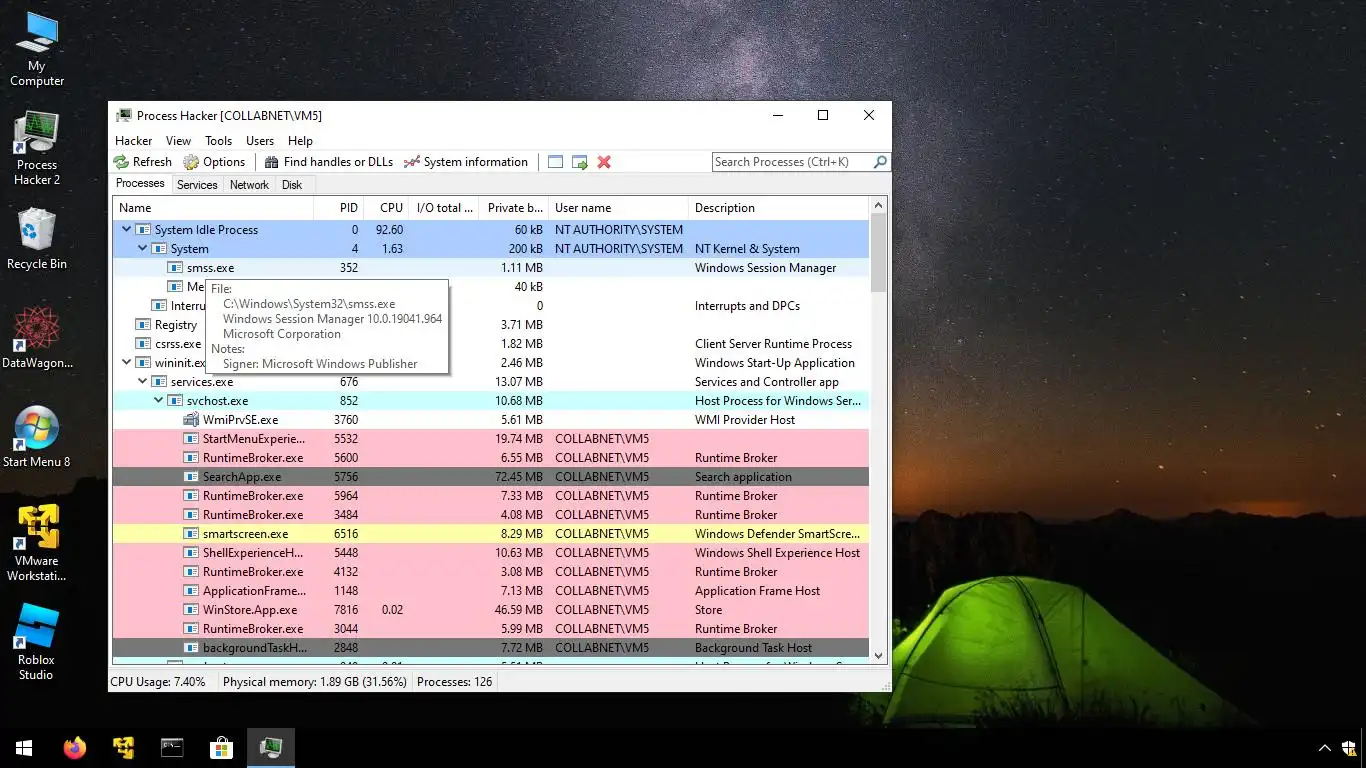Open the Windows Start button
Viewport: 1366px width, 768px height.
coord(24,747)
